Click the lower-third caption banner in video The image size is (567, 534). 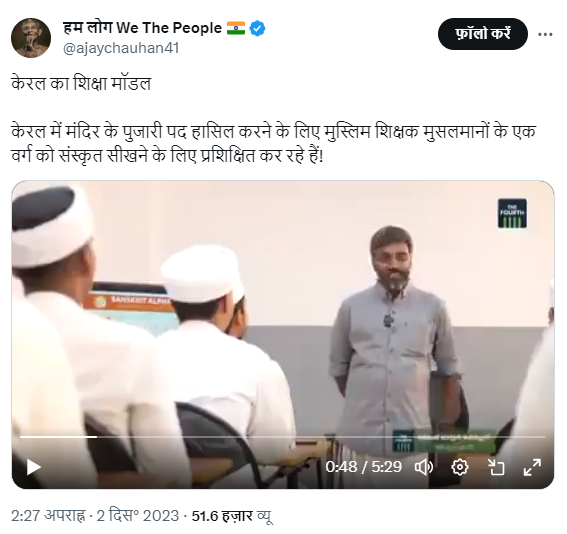tap(444, 441)
